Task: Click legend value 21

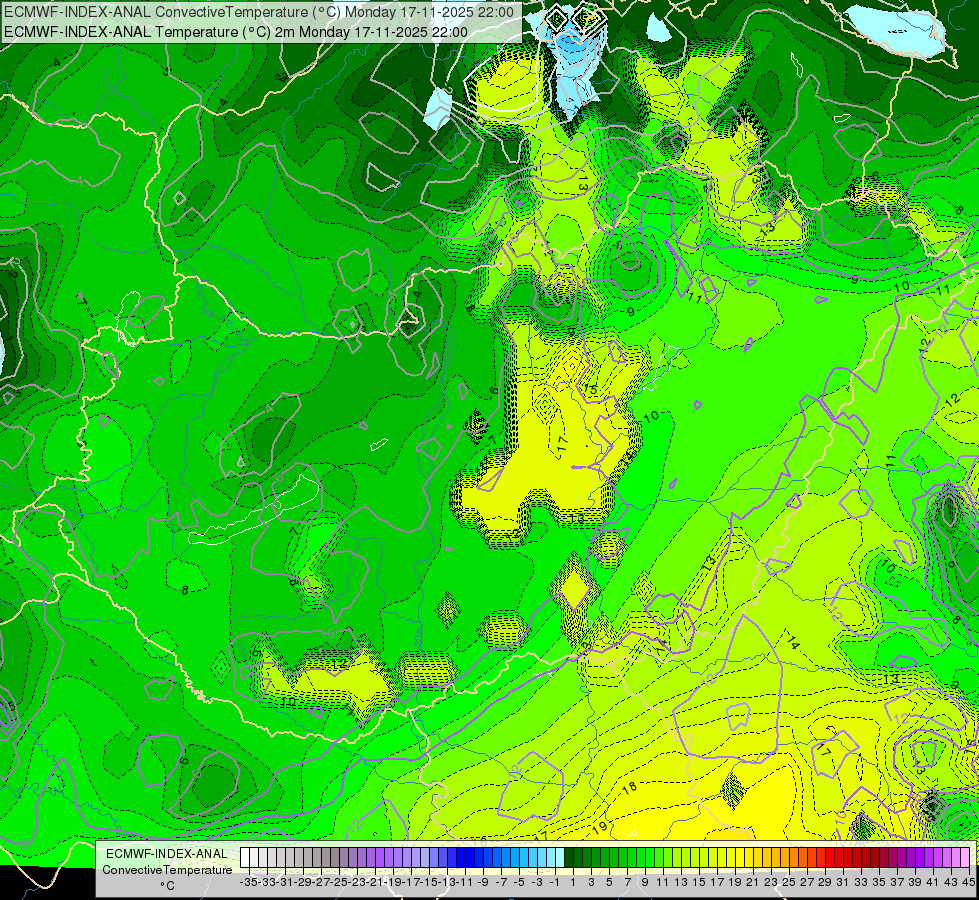Action: point(753,883)
